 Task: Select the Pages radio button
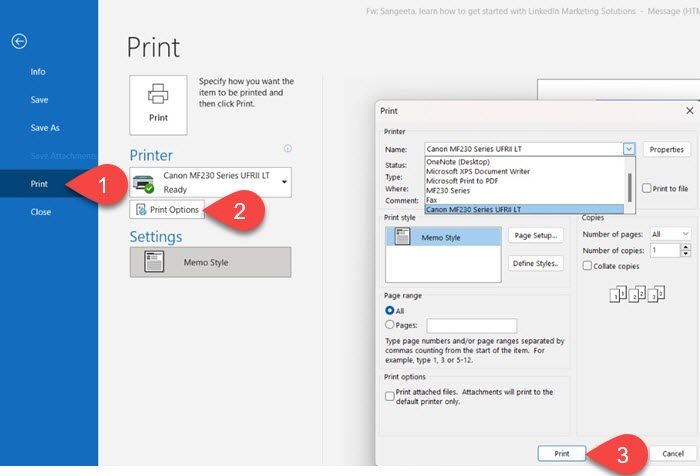coord(390,325)
